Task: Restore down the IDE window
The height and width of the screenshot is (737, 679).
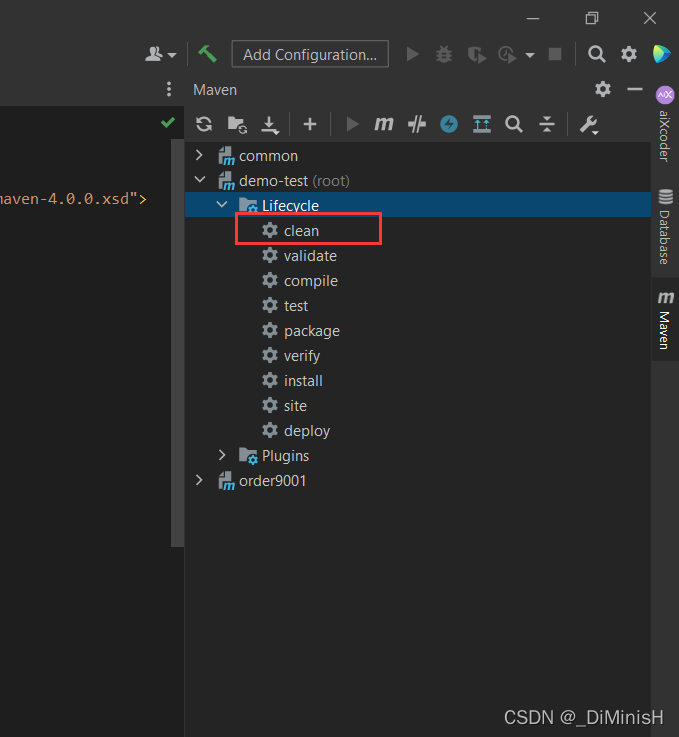Action: [x=592, y=18]
